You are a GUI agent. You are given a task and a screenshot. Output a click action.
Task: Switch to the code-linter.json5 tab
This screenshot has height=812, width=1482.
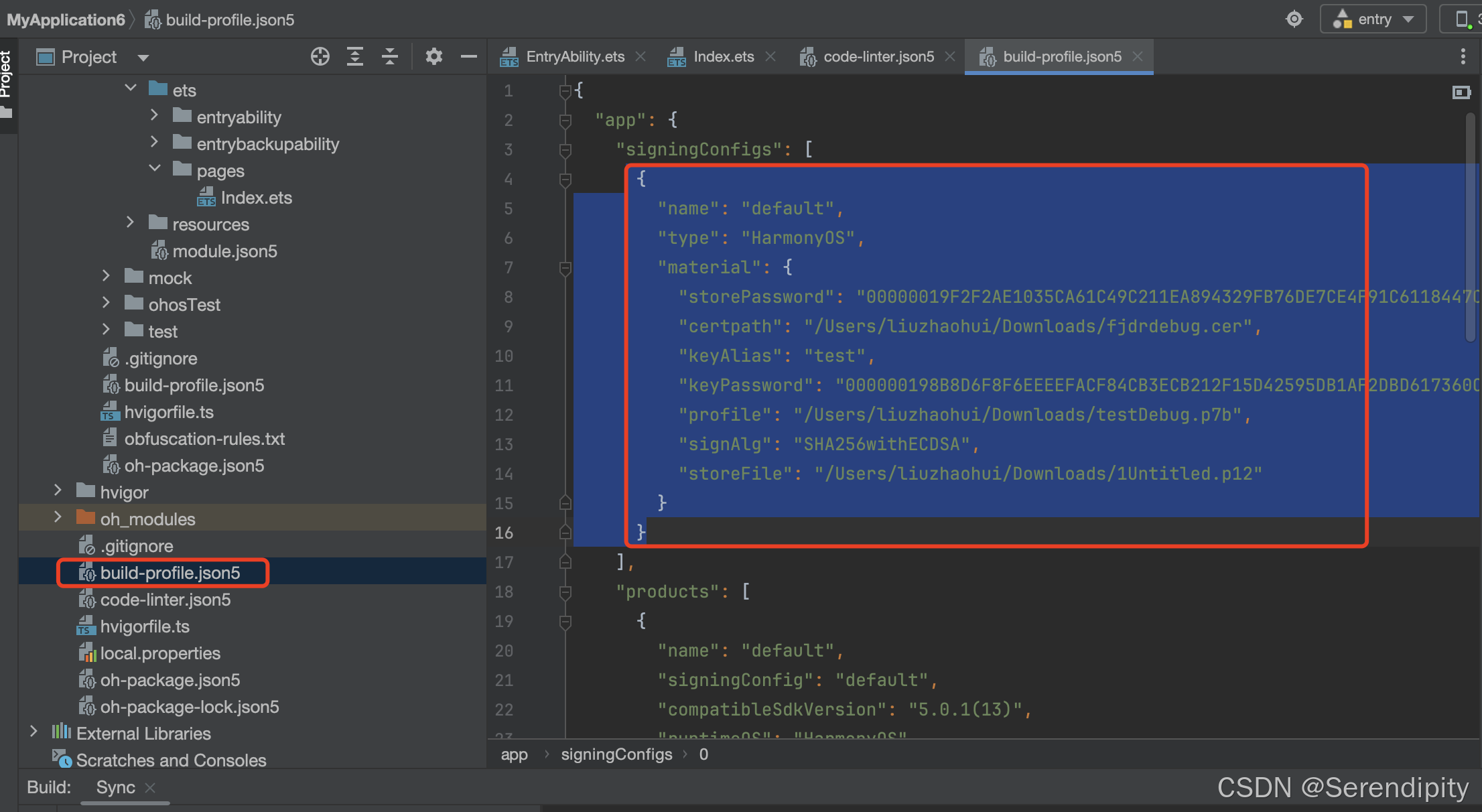tap(878, 57)
